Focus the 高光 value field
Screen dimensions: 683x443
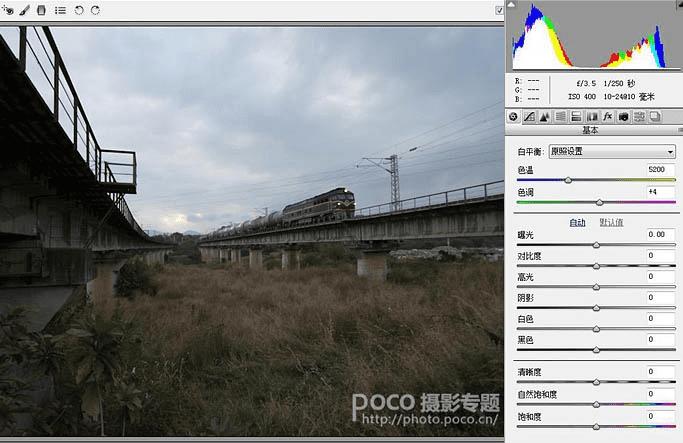click(x=661, y=276)
